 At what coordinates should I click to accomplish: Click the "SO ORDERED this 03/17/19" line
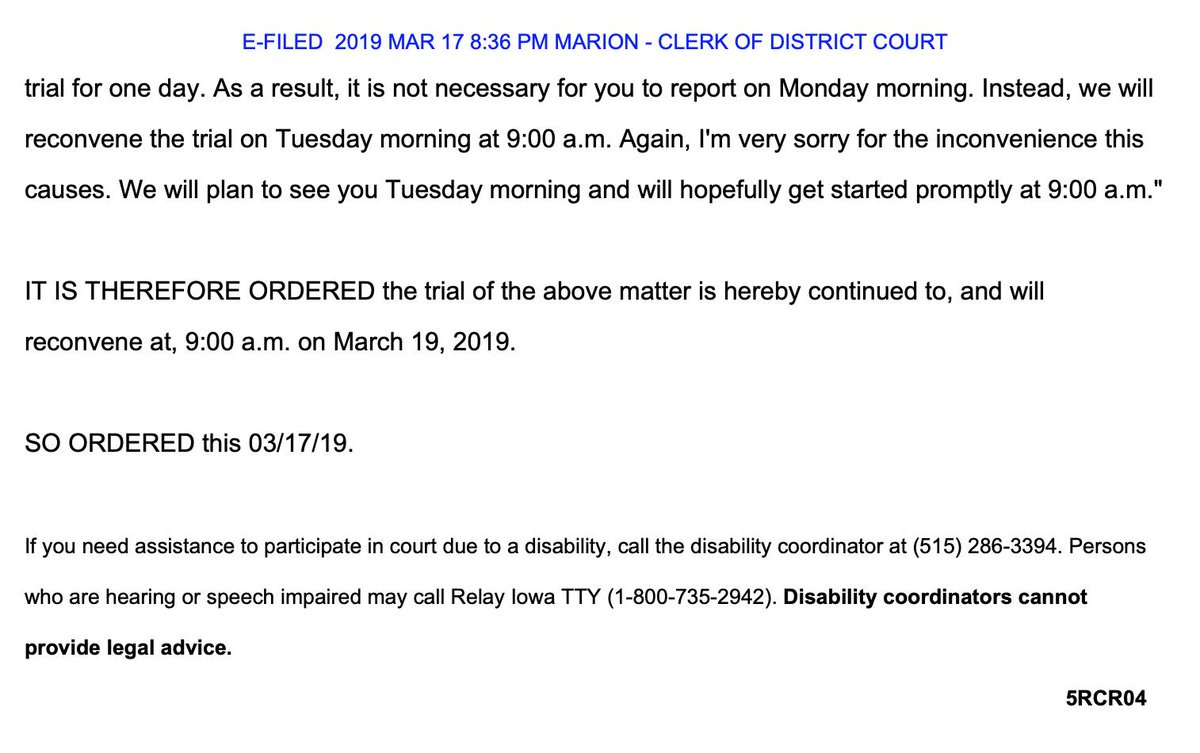189,445
